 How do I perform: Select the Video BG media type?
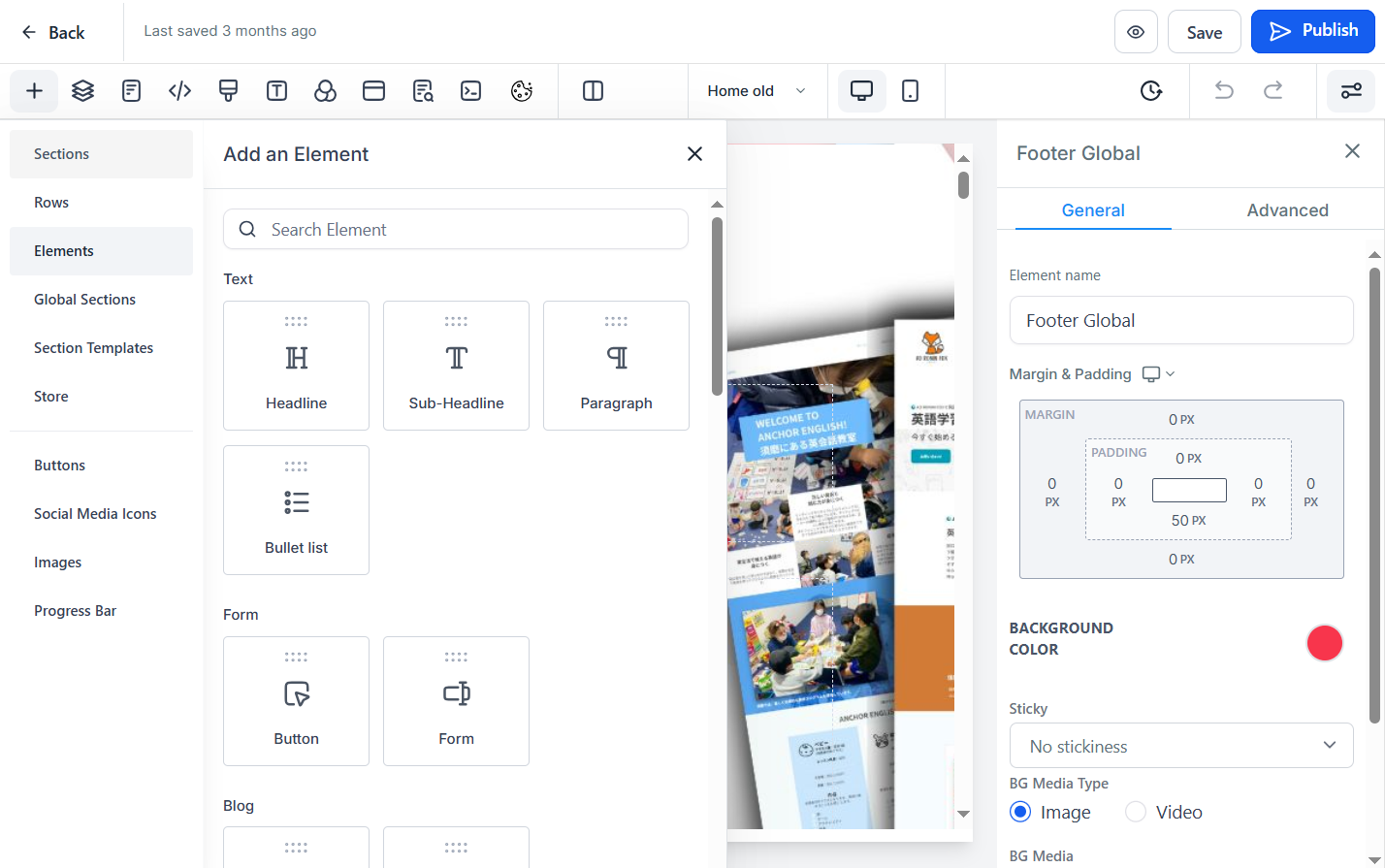tap(1136, 812)
